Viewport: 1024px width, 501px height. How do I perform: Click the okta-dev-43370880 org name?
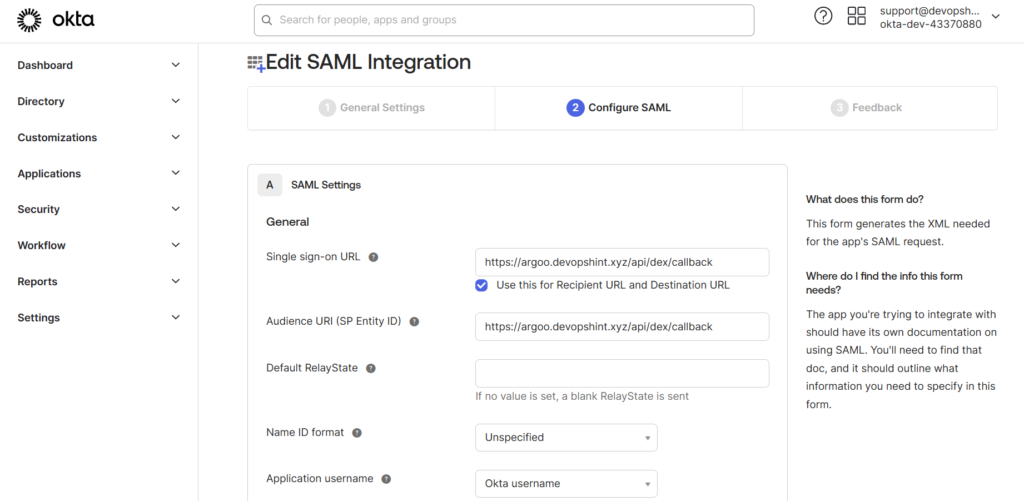coord(930,25)
